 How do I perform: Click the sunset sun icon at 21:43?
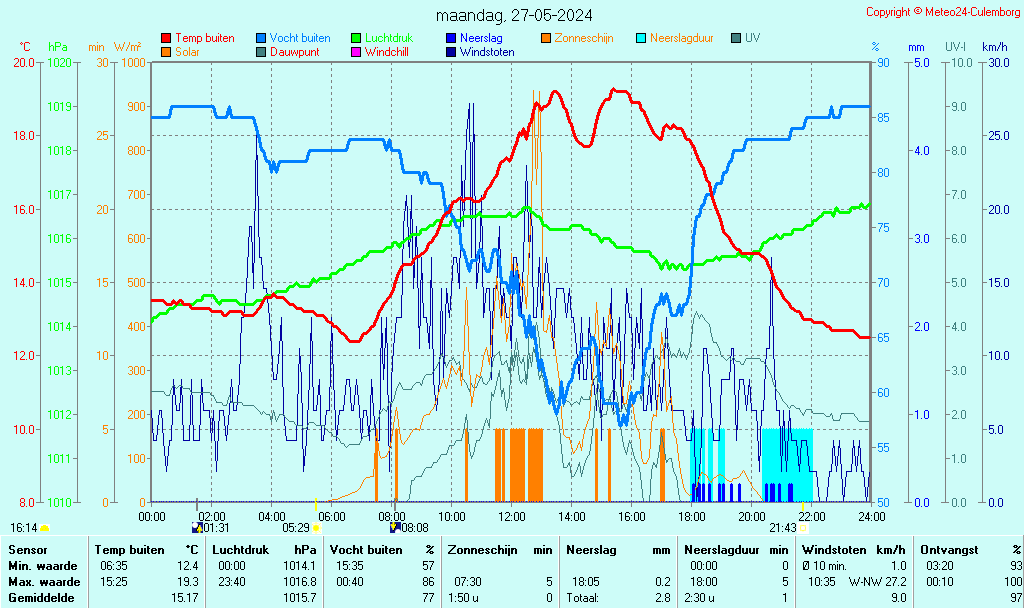coord(803,527)
